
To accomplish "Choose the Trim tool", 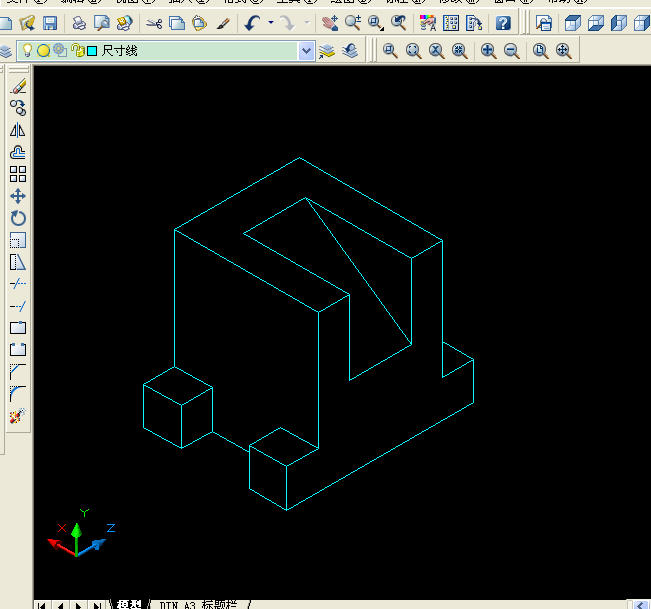I will point(18,284).
